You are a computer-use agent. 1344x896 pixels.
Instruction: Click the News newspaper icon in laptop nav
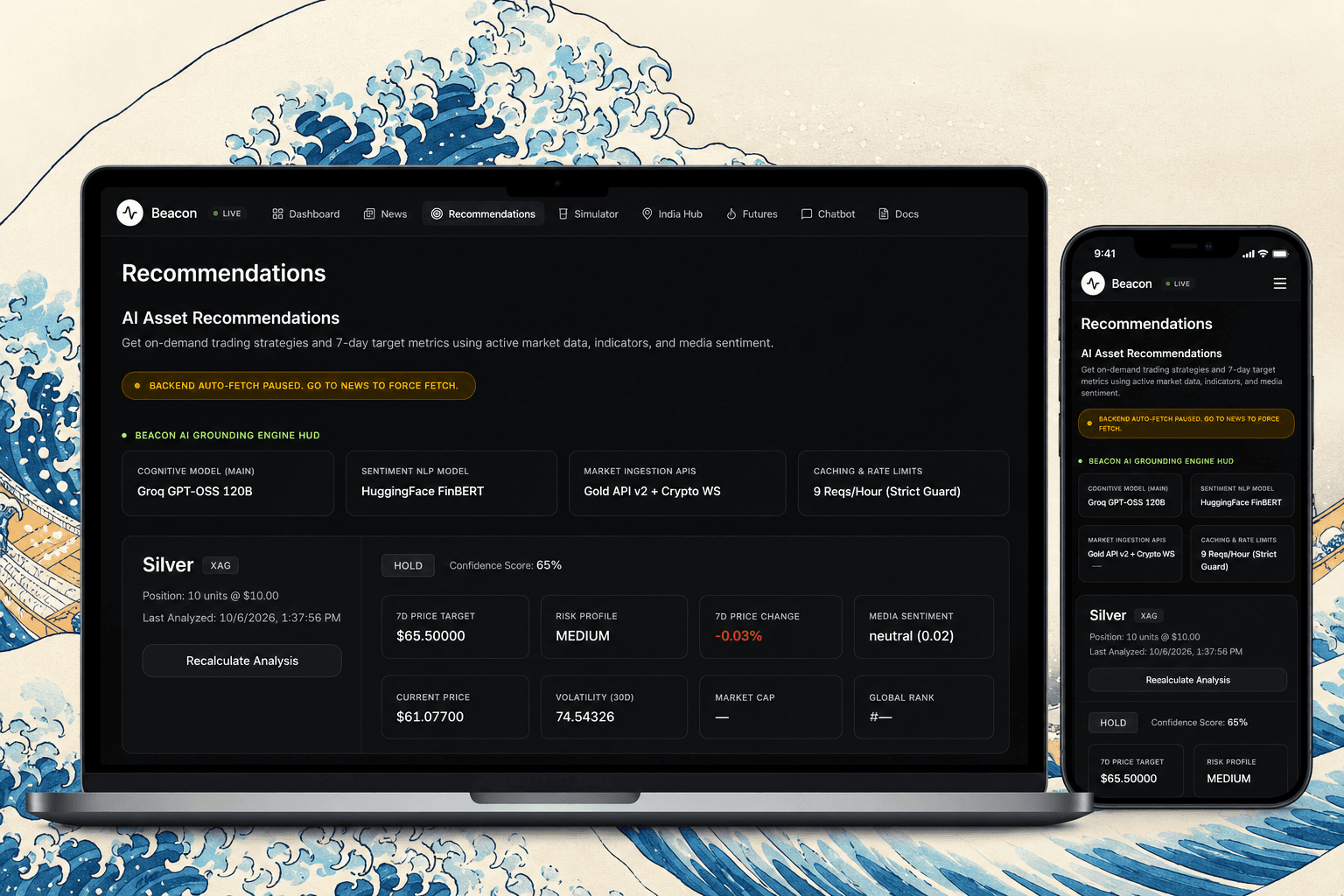369,213
